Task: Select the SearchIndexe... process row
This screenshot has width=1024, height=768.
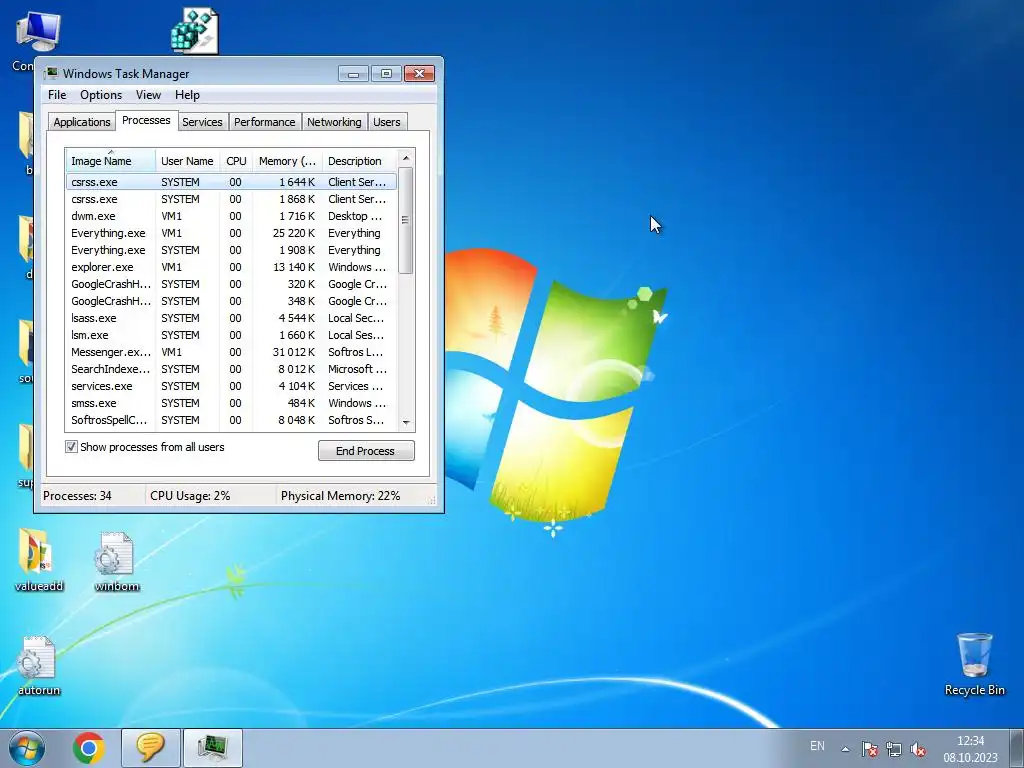Action: point(231,369)
